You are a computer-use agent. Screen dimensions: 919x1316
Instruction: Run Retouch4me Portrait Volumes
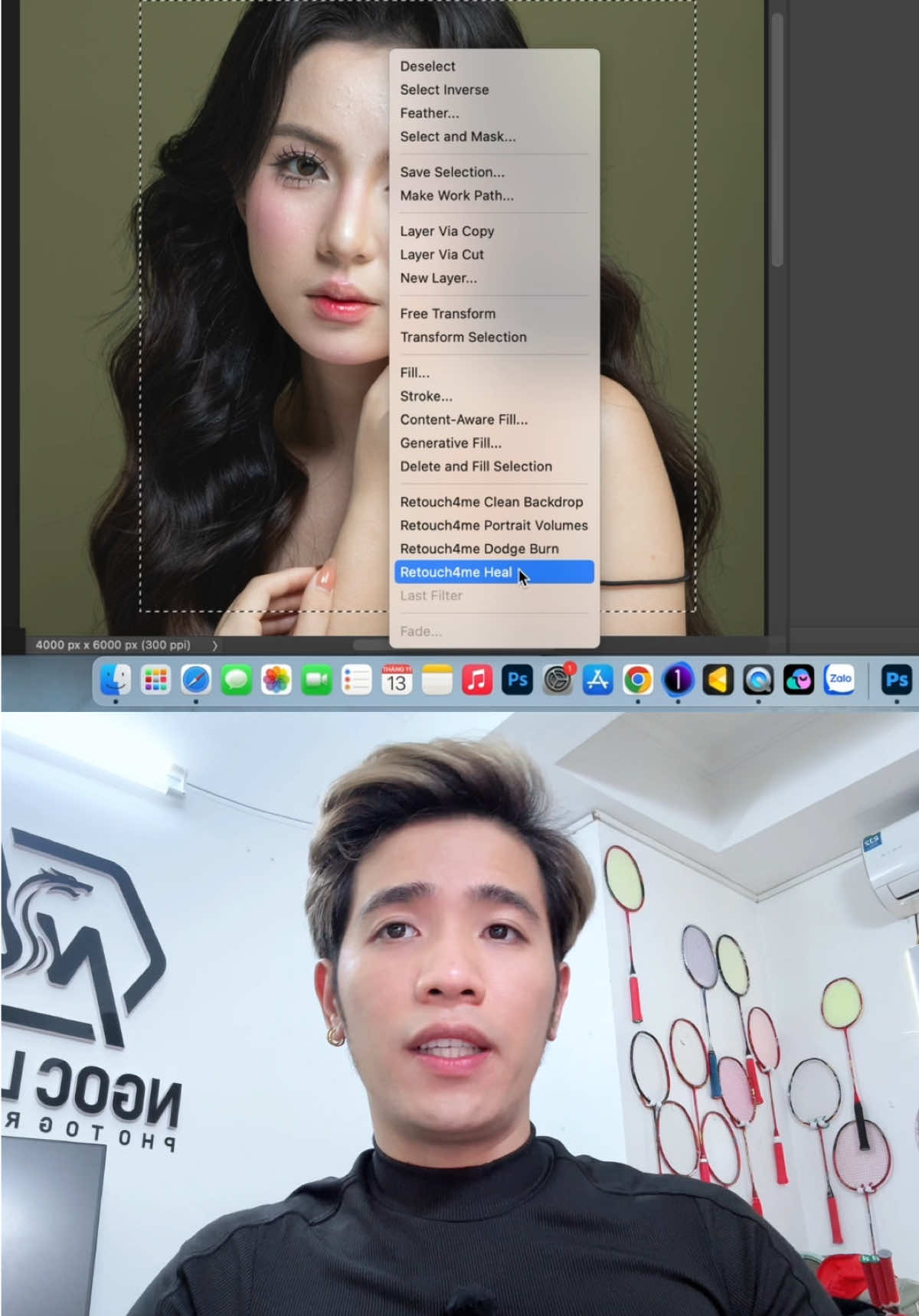494,525
